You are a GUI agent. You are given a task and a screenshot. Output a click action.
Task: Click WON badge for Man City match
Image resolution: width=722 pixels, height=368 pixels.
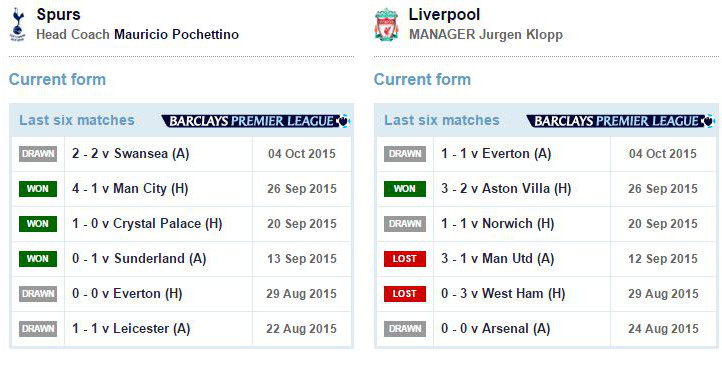click(38, 189)
